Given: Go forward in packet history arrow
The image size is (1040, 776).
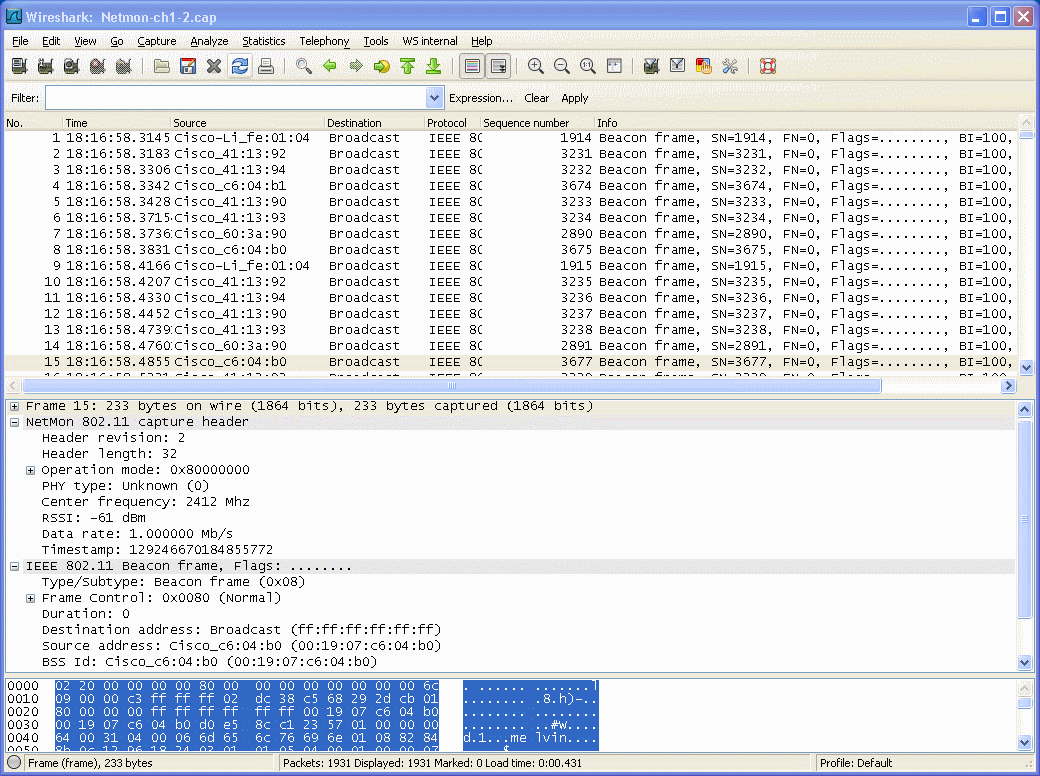Looking at the screenshot, I should click(x=356, y=66).
